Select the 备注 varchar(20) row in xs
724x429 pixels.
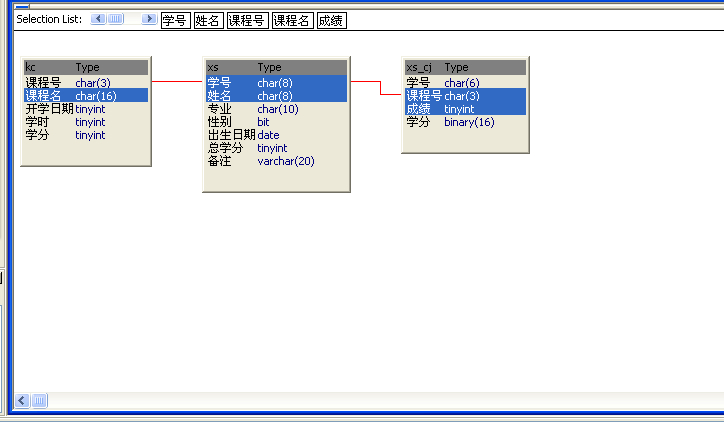point(276,161)
